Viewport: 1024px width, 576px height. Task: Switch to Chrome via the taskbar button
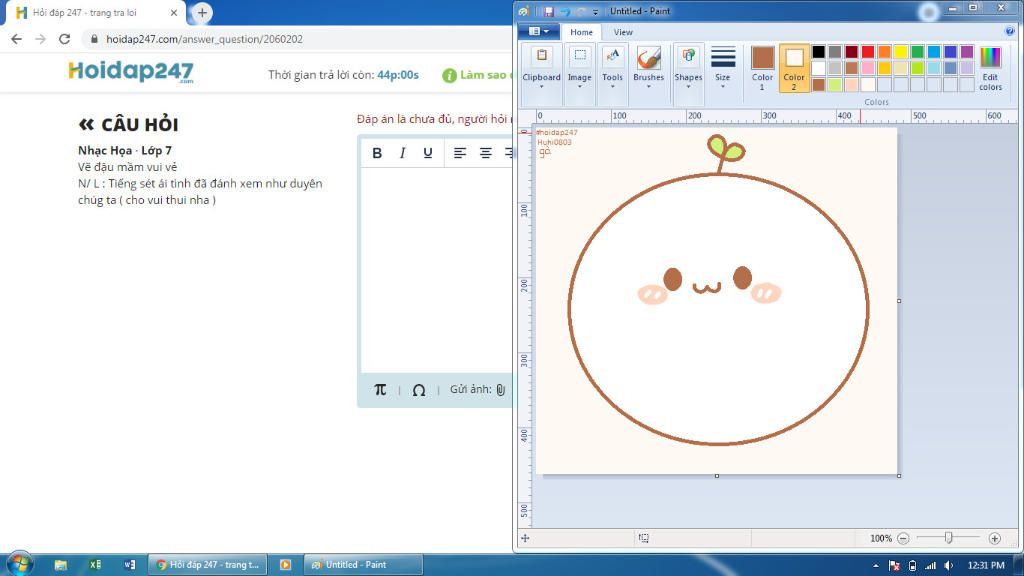208,565
